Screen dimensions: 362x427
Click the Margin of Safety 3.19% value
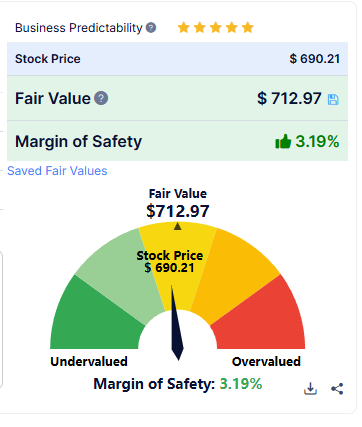[x=317, y=141]
